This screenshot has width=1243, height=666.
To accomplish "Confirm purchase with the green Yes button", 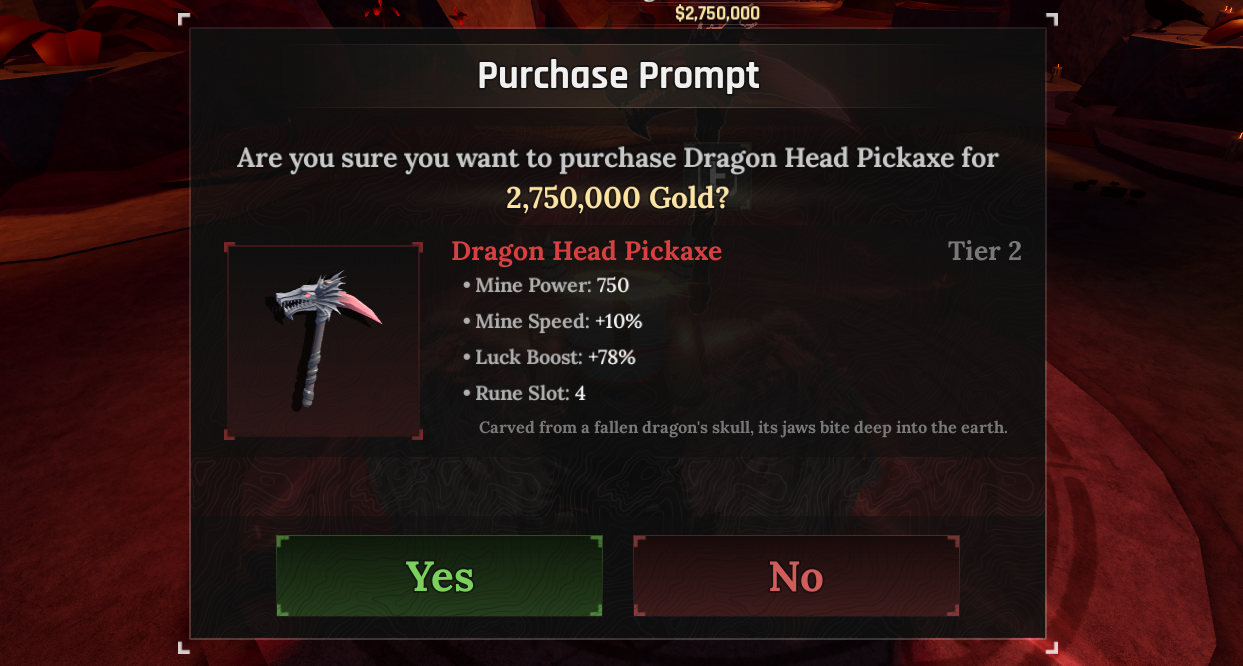I will (x=439, y=576).
